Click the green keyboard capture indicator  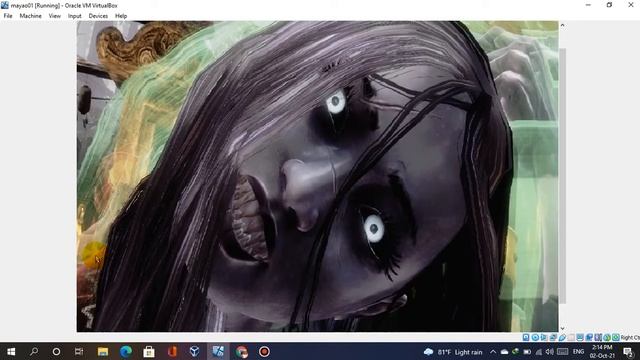tap(616, 337)
